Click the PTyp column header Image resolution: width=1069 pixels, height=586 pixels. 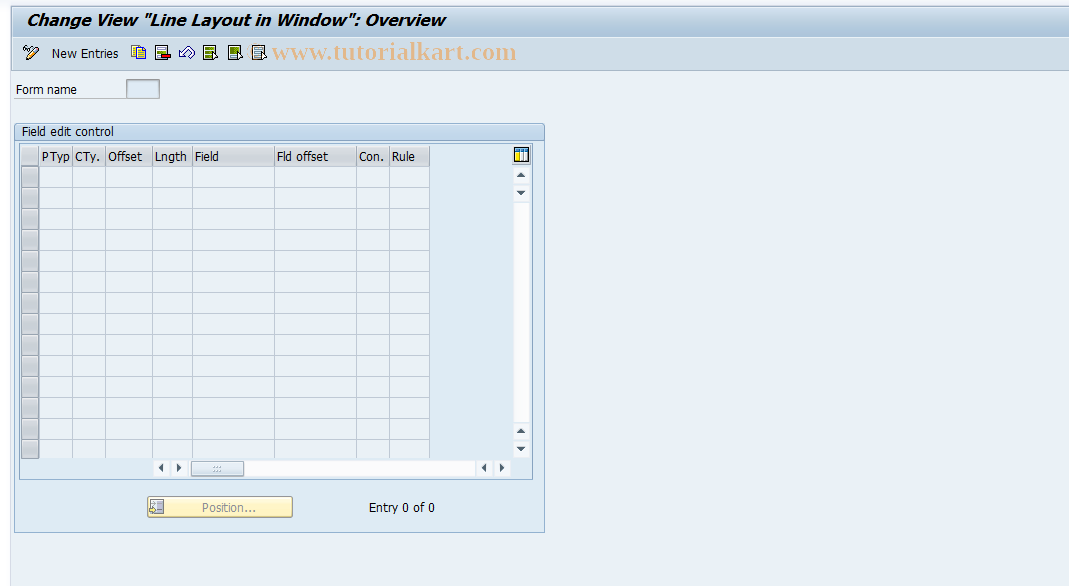(x=55, y=157)
